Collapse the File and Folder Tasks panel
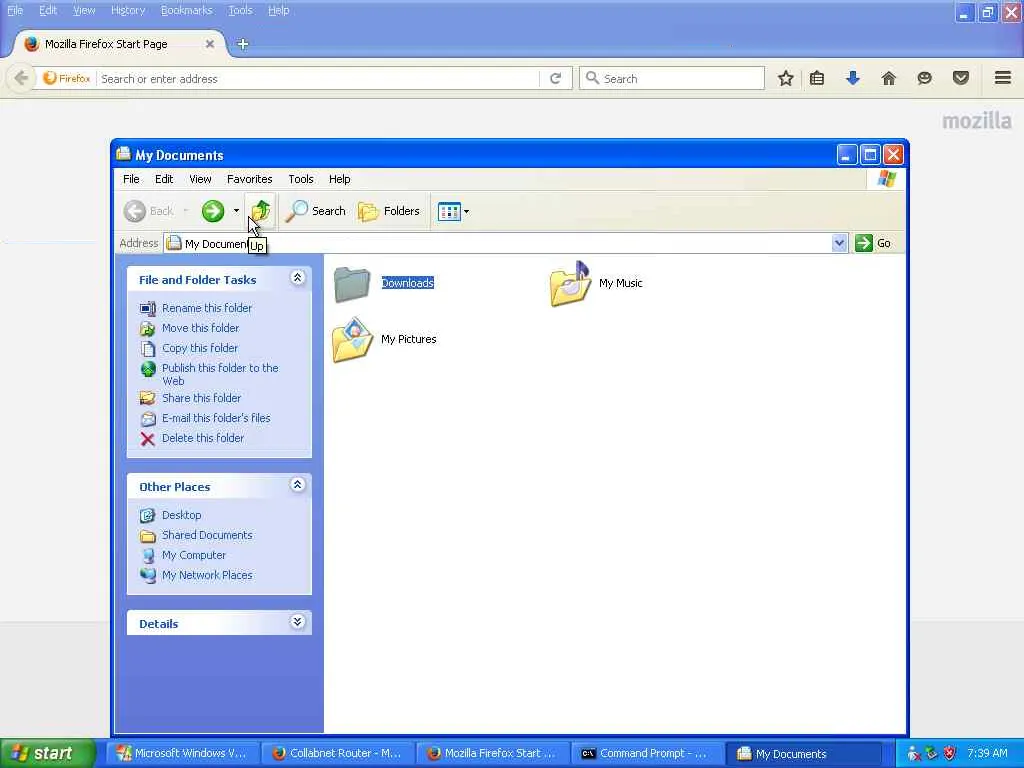This screenshot has height=768, width=1024. click(297, 278)
